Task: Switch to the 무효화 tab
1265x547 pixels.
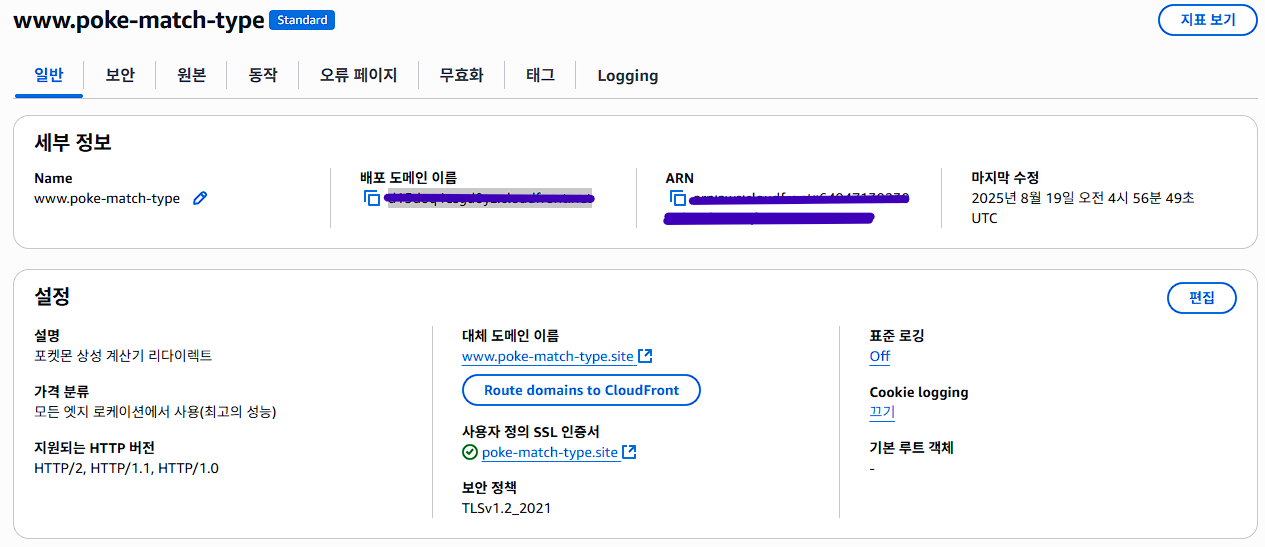Action: coord(461,75)
